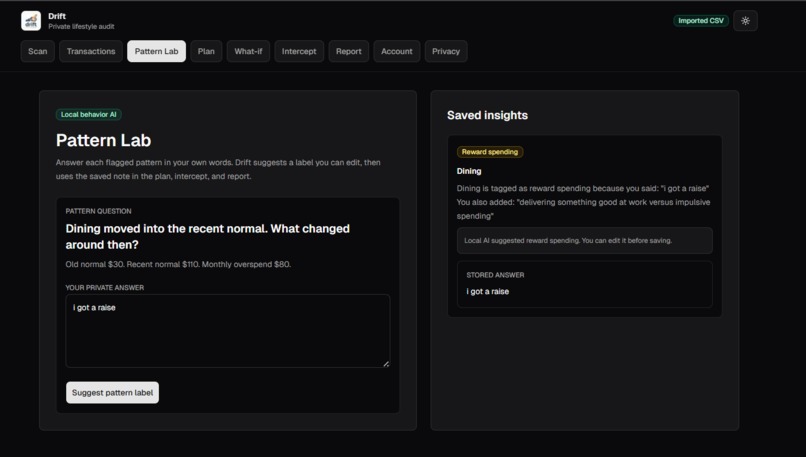Viewport: 806px width, 457px height.
Task: Switch to the Transactions tab
Action: coord(91,51)
